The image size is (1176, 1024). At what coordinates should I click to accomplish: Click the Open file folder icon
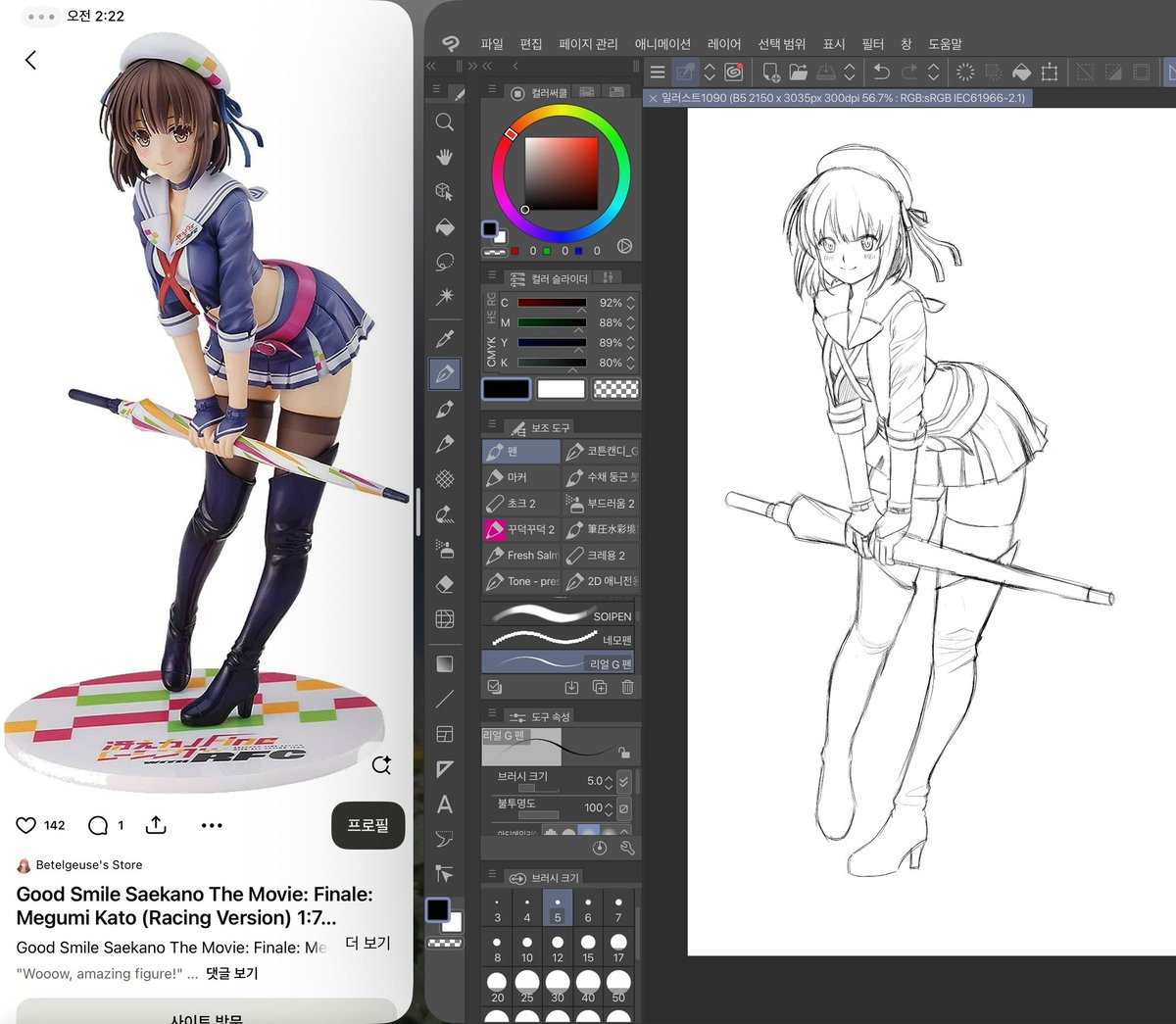pos(799,72)
